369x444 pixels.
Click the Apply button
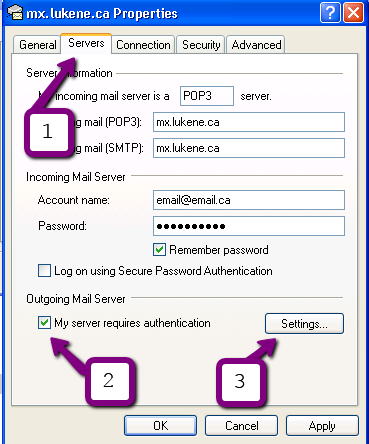click(x=322, y=425)
